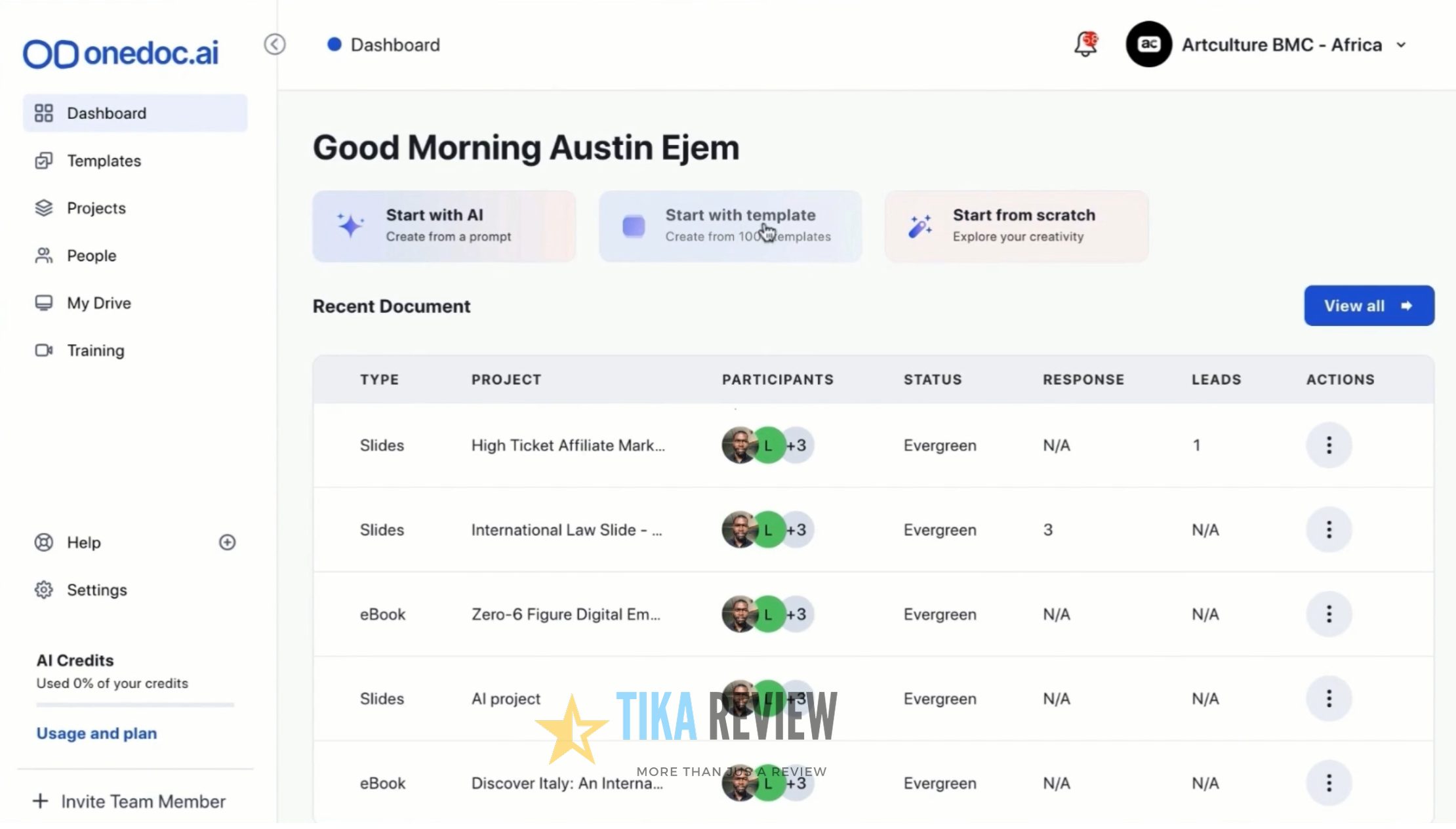Open actions menu for Zero-6 Figure Digital row
The width and height of the screenshot is (1456, 829).
coord(1329,614)
